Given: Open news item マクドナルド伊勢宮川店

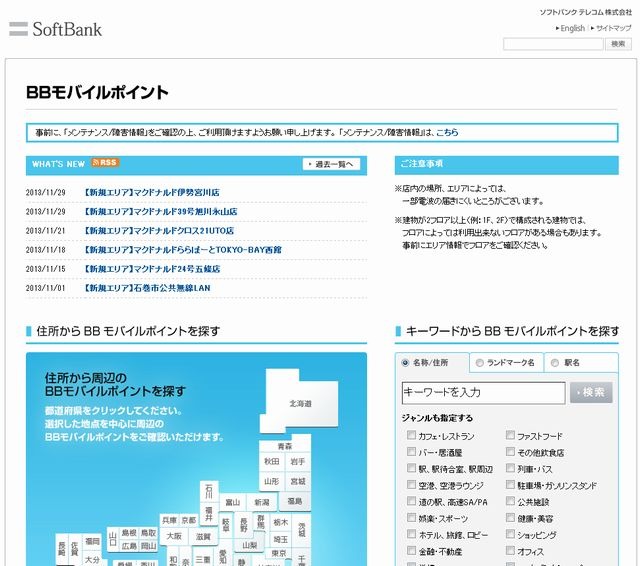Looking at the screenshot, I should coord(152,192).
